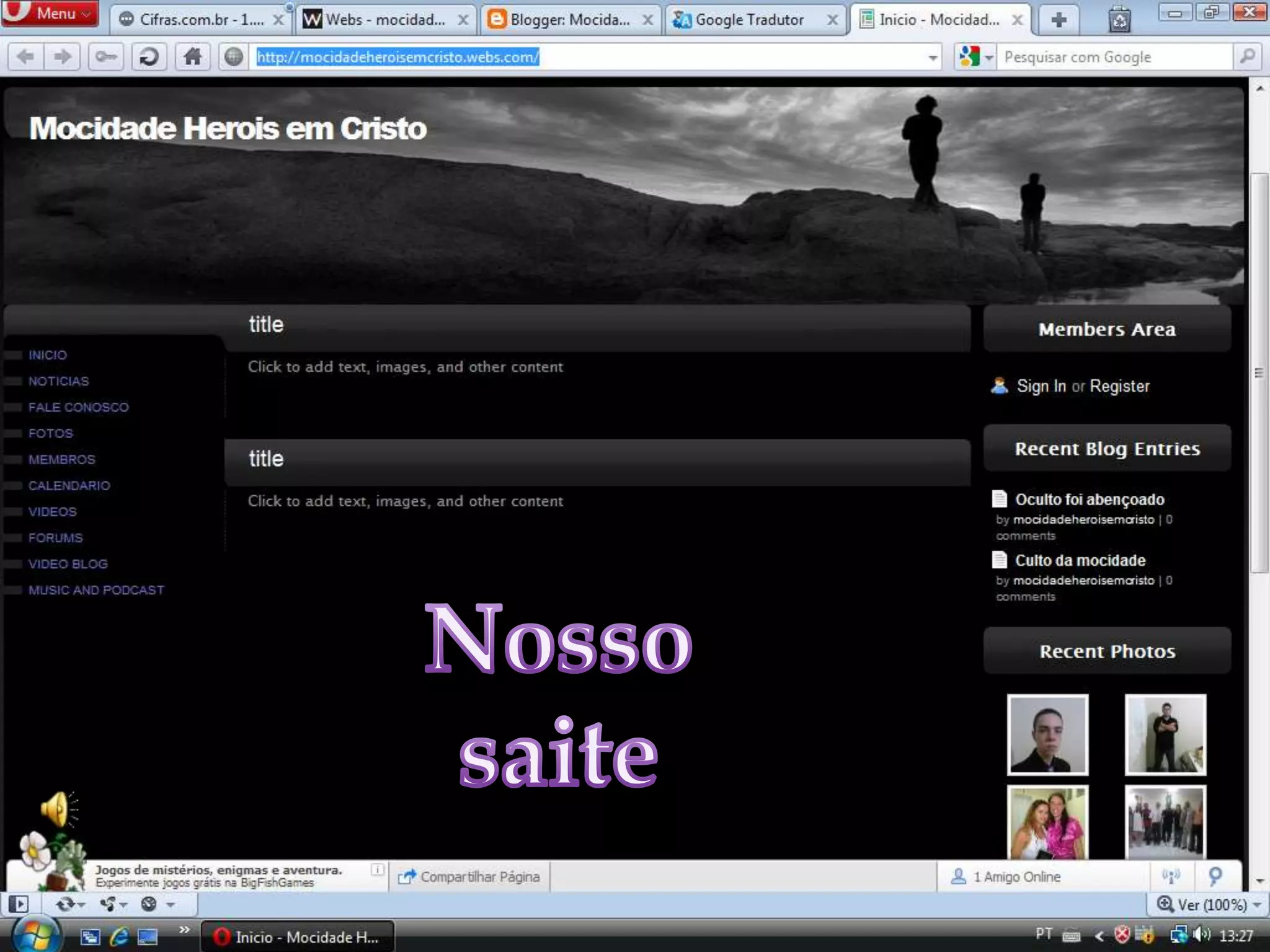Open the FALE CONOSCO navigation link
1270x952 pixels.
[x=78, y=407]
